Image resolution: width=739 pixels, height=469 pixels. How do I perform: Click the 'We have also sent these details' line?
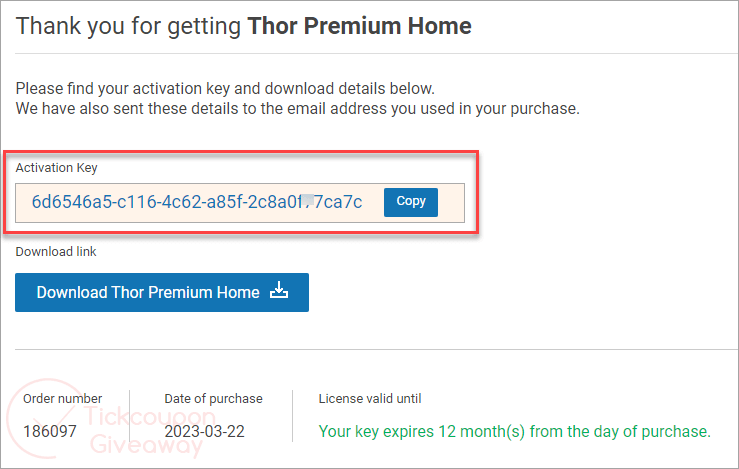pos(297,107)
